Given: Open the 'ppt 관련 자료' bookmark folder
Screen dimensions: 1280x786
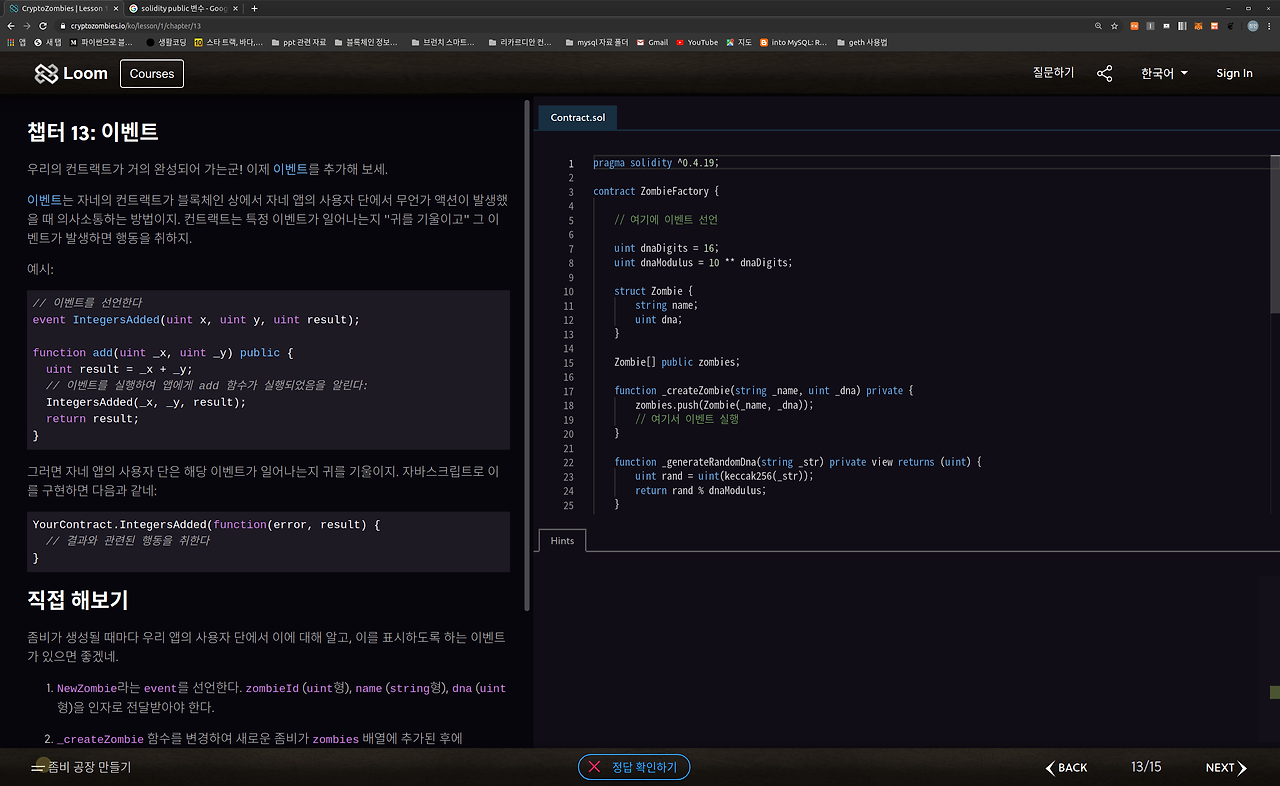Looking at the screenshot, I should click(x=298, y=42).
